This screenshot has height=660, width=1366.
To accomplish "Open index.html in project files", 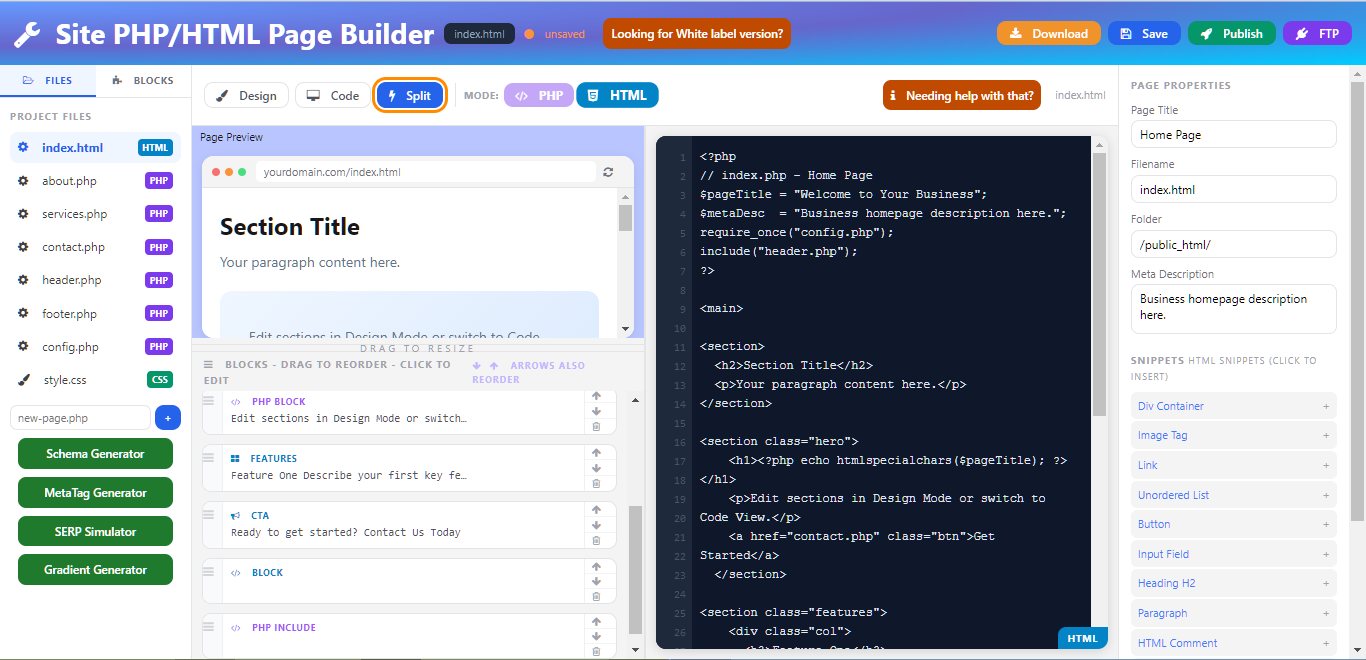I will point(95,148).
